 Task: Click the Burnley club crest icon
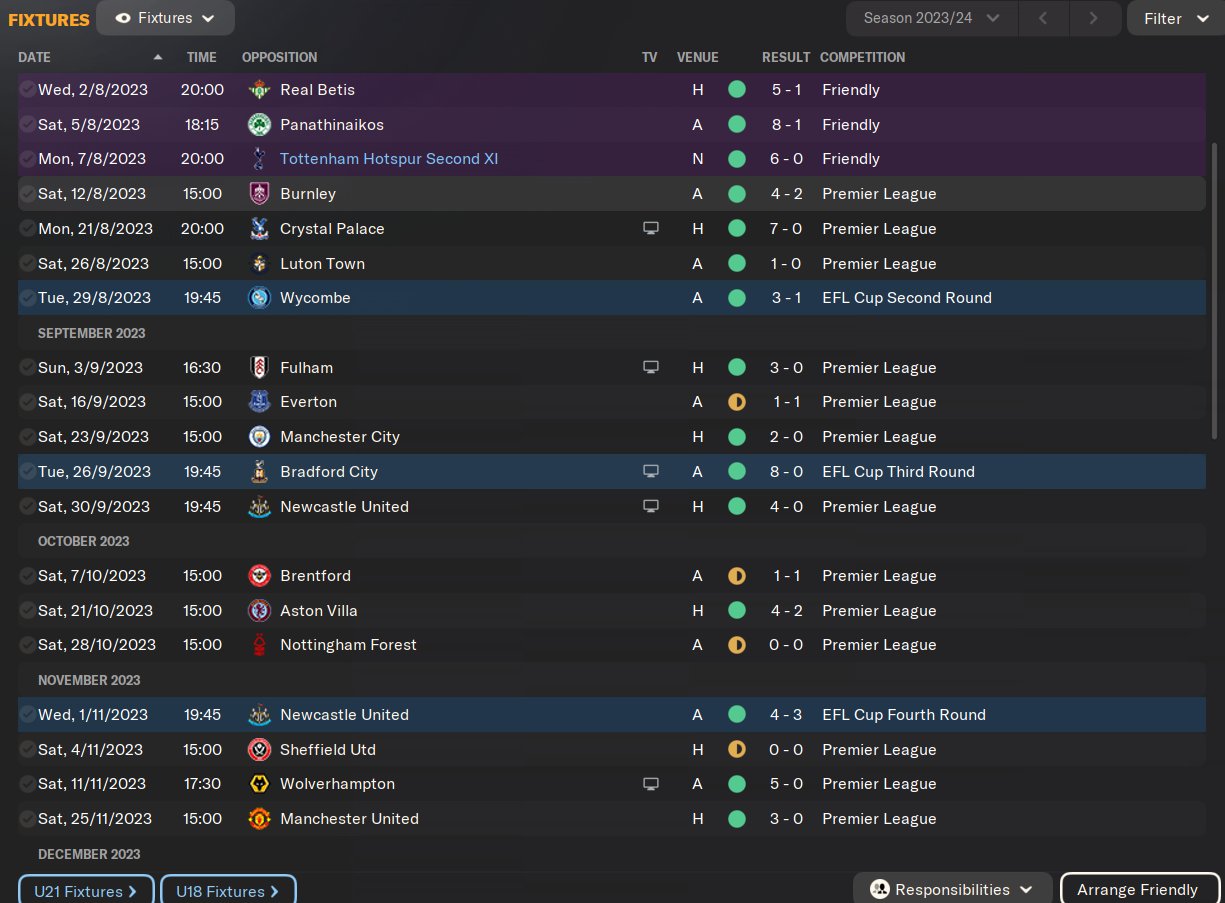tap(259, 194)
